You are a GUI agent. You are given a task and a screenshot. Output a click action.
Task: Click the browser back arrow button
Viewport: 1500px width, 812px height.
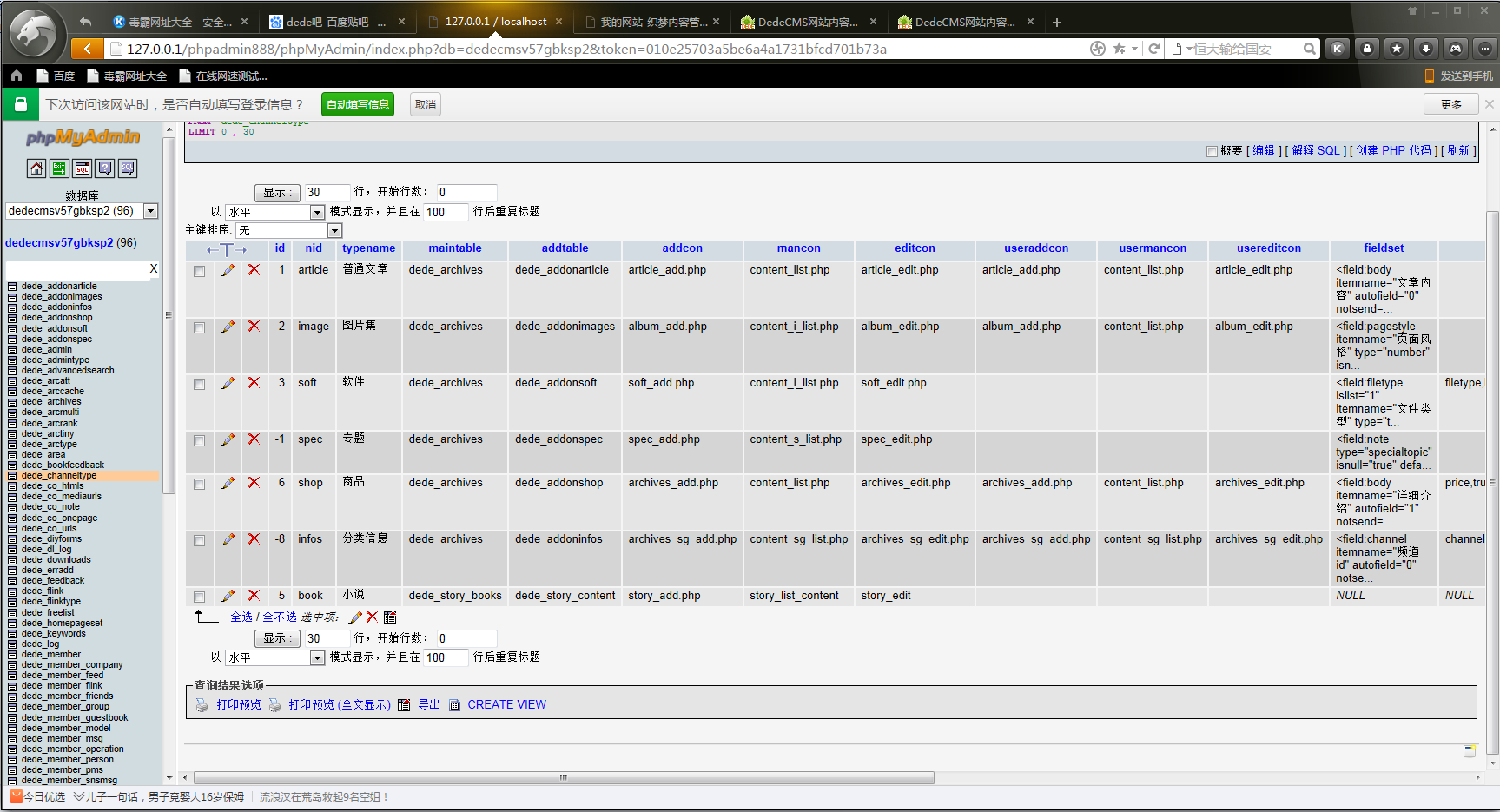tap(87, 49)
